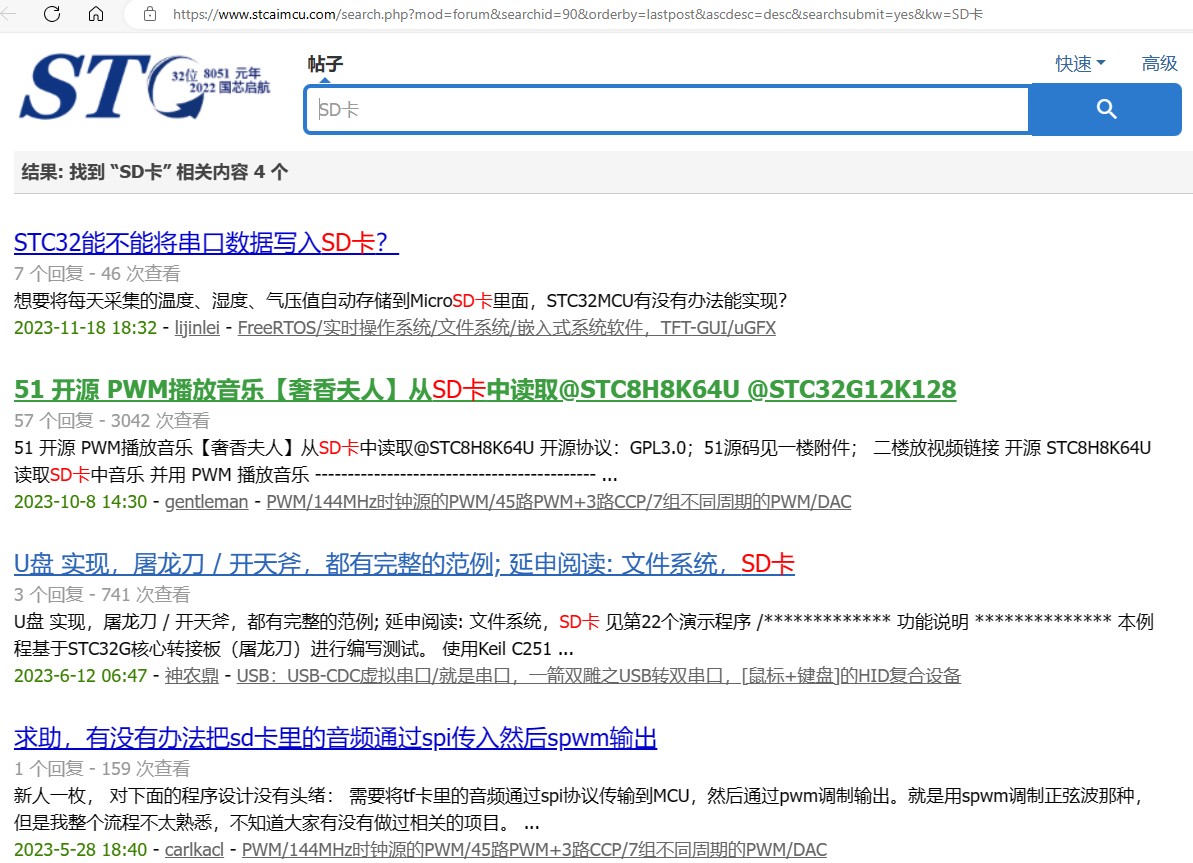This screenshot has width=1193, height=863.
Task: Open author profile carlkacl
Action: (x=194, y=850)
